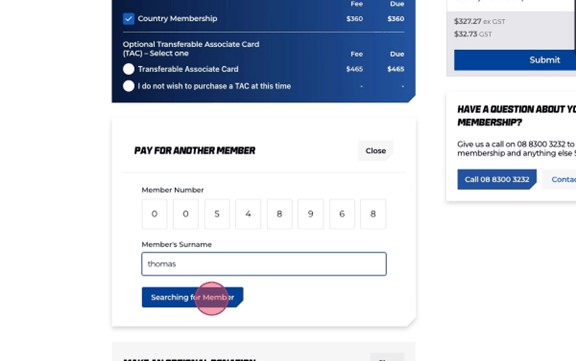Screen dimensions: 576x361
Task: Choose not to purchase a TAC option
Action: coord(129,86)
